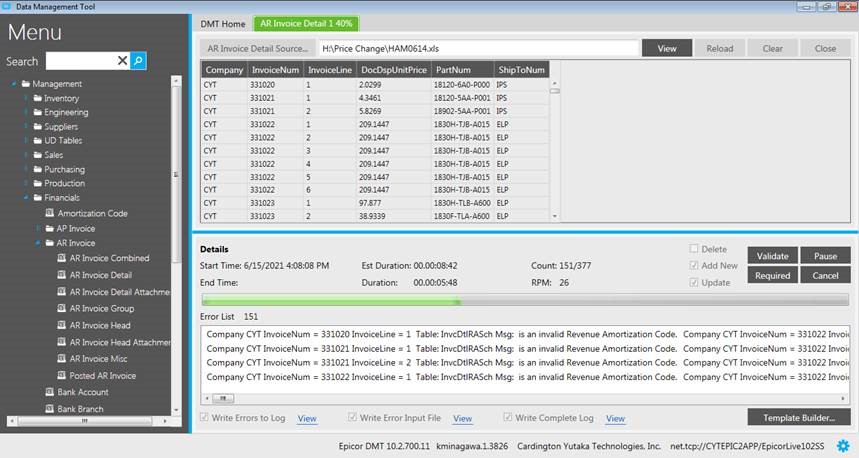Image resolution: width=859 pixels, height=458 pixels.
Task: Click the Purchasing folder icon
Action: (37, 169)
